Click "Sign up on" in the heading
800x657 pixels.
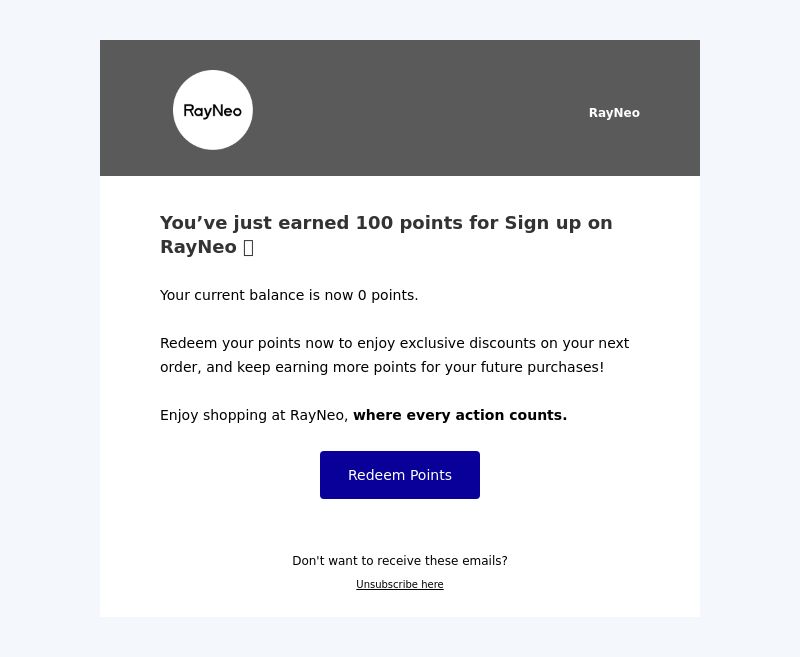(558, 223)
